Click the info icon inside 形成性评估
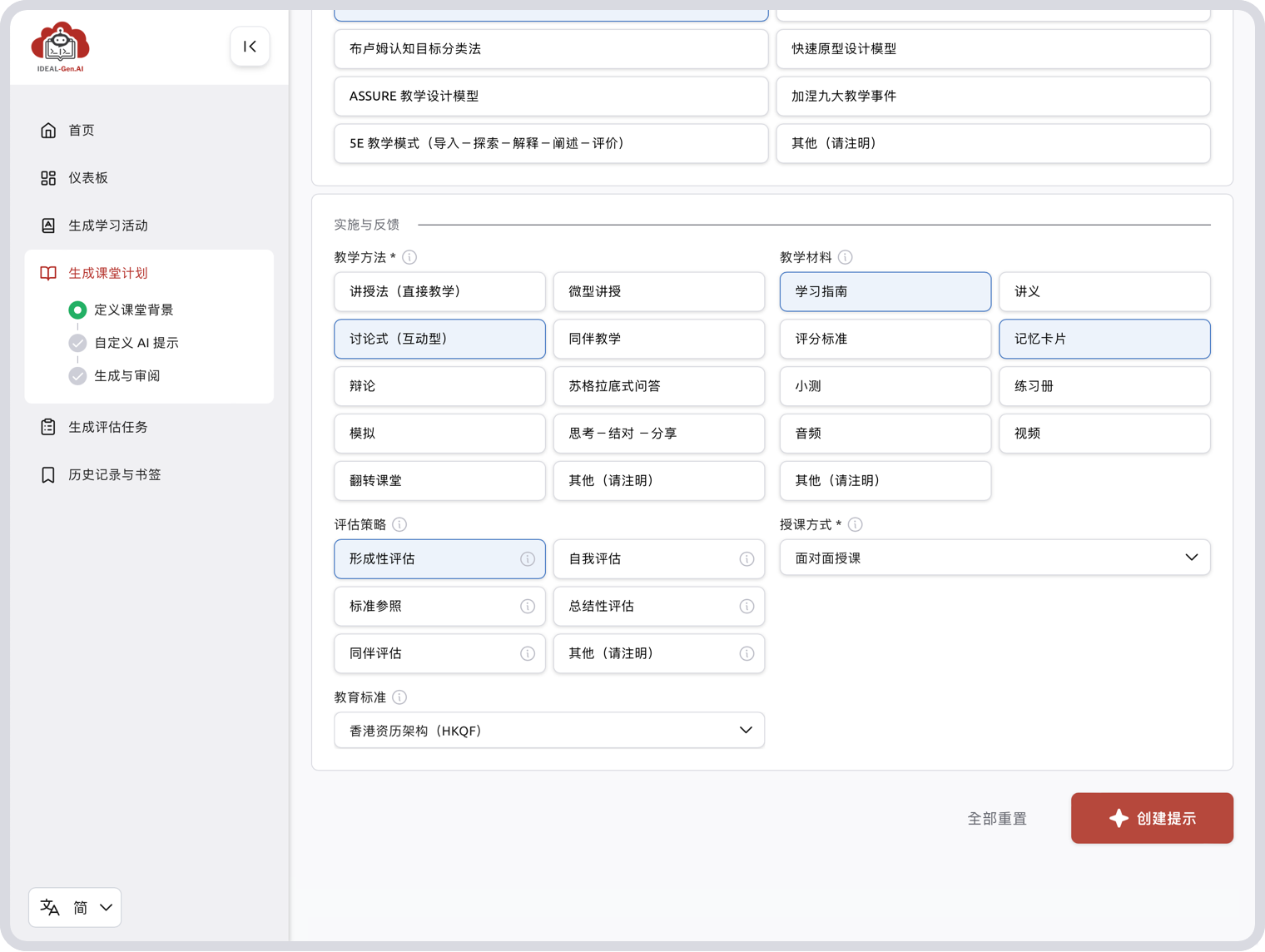This screenshot has height=952, width=1265. point(528,559)
